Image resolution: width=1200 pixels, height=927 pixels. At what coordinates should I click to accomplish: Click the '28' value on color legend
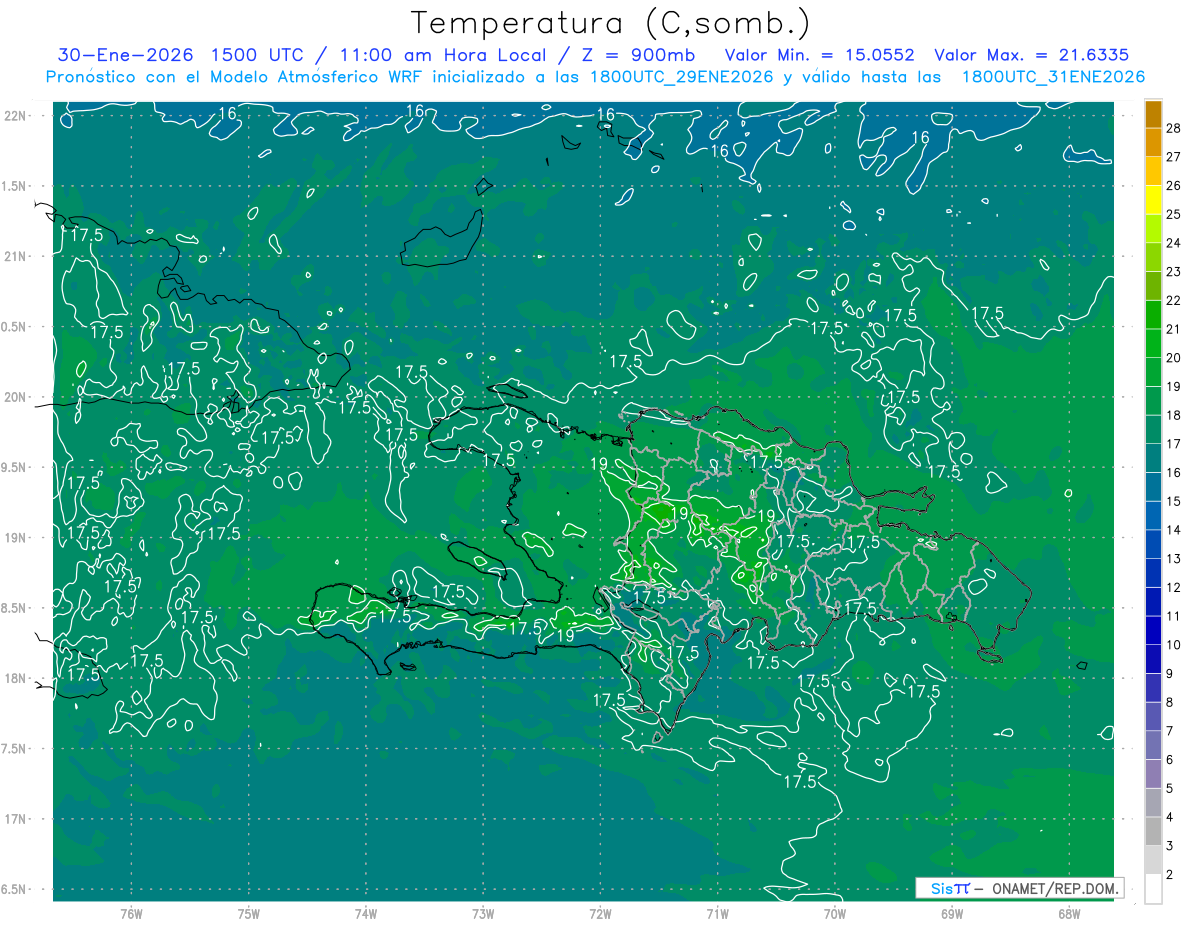click(1174, 127)
